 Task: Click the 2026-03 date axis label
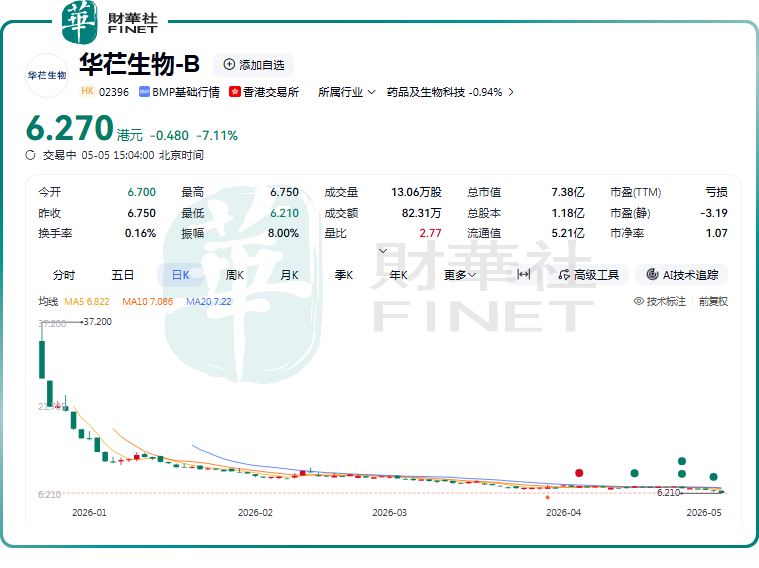tap(390, 512)
